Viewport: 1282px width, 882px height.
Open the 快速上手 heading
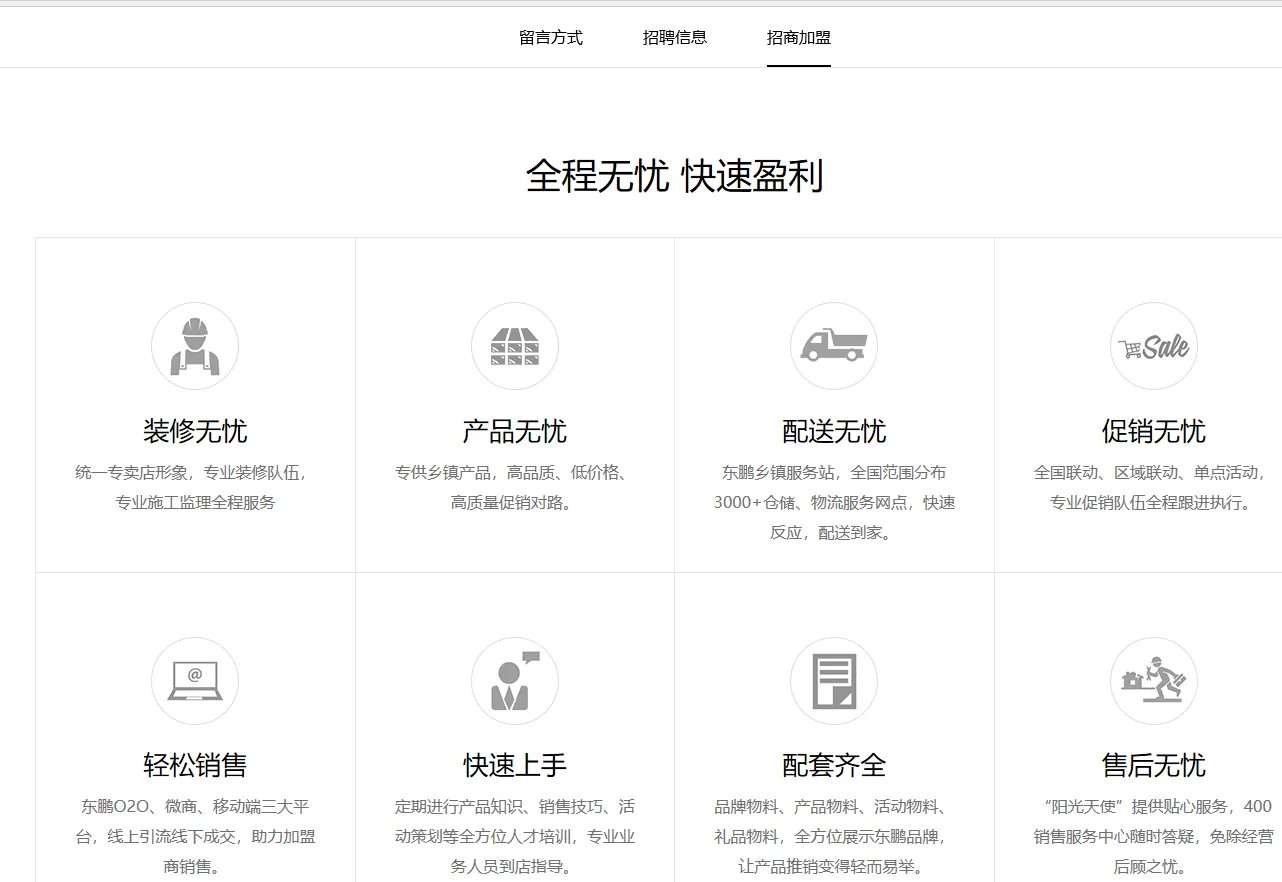click(514, 765)
